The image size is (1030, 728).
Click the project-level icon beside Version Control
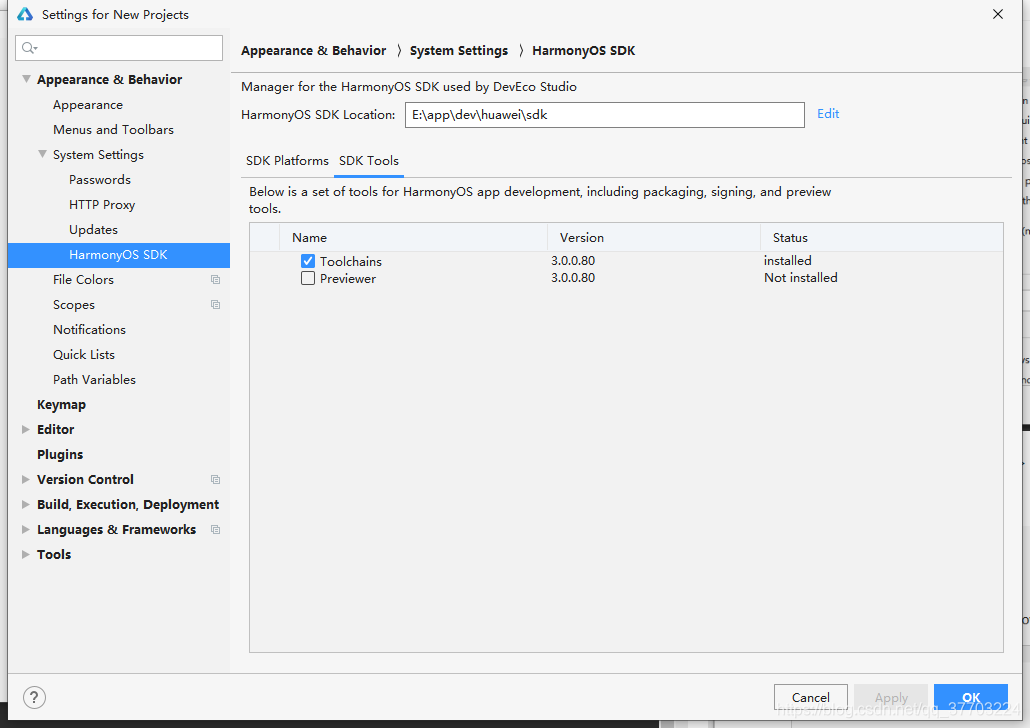coord(215,480)
